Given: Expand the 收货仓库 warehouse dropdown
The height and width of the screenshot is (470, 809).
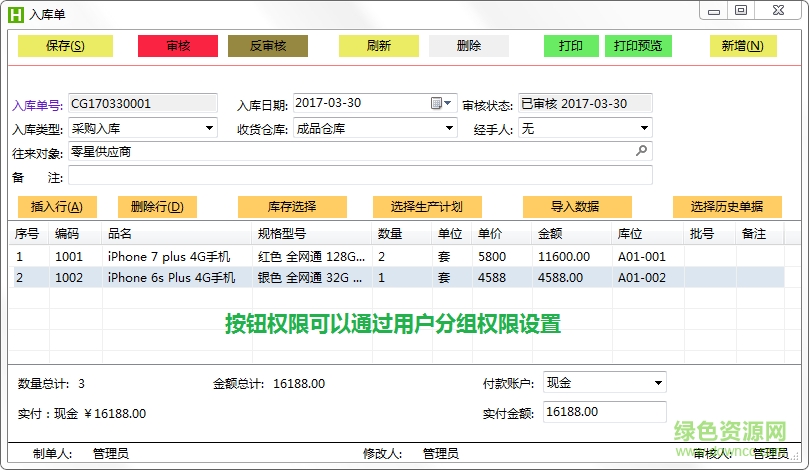Looking at the screenshot, I should (x=449, y=128).
